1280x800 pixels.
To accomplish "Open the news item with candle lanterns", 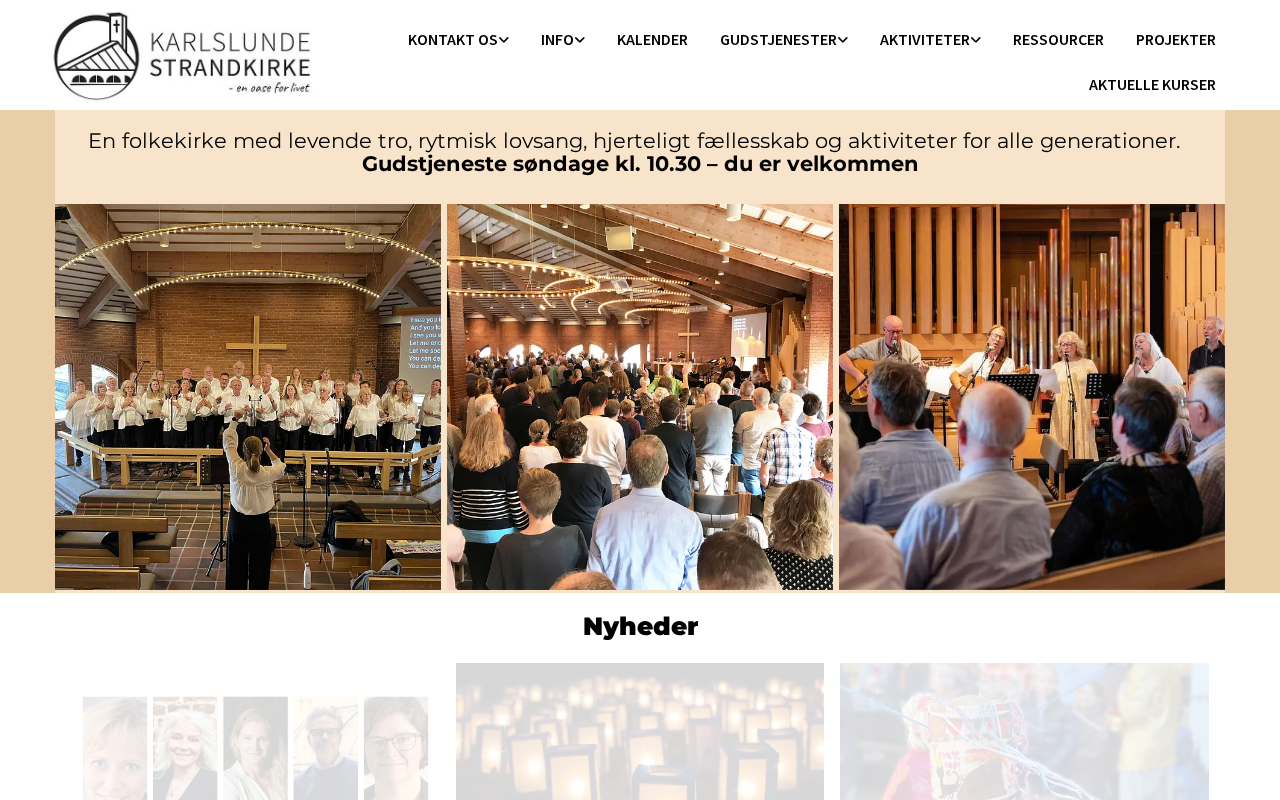I will (640, 731).
